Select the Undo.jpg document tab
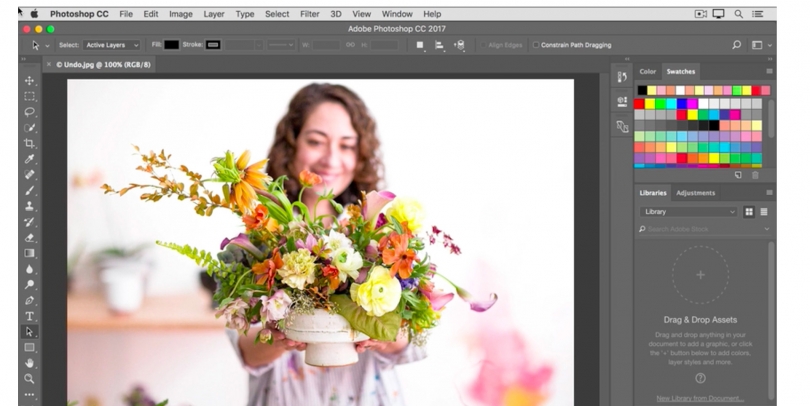This screenshot has height=406, width=810. pyautogui.click(x=103, y=65)
